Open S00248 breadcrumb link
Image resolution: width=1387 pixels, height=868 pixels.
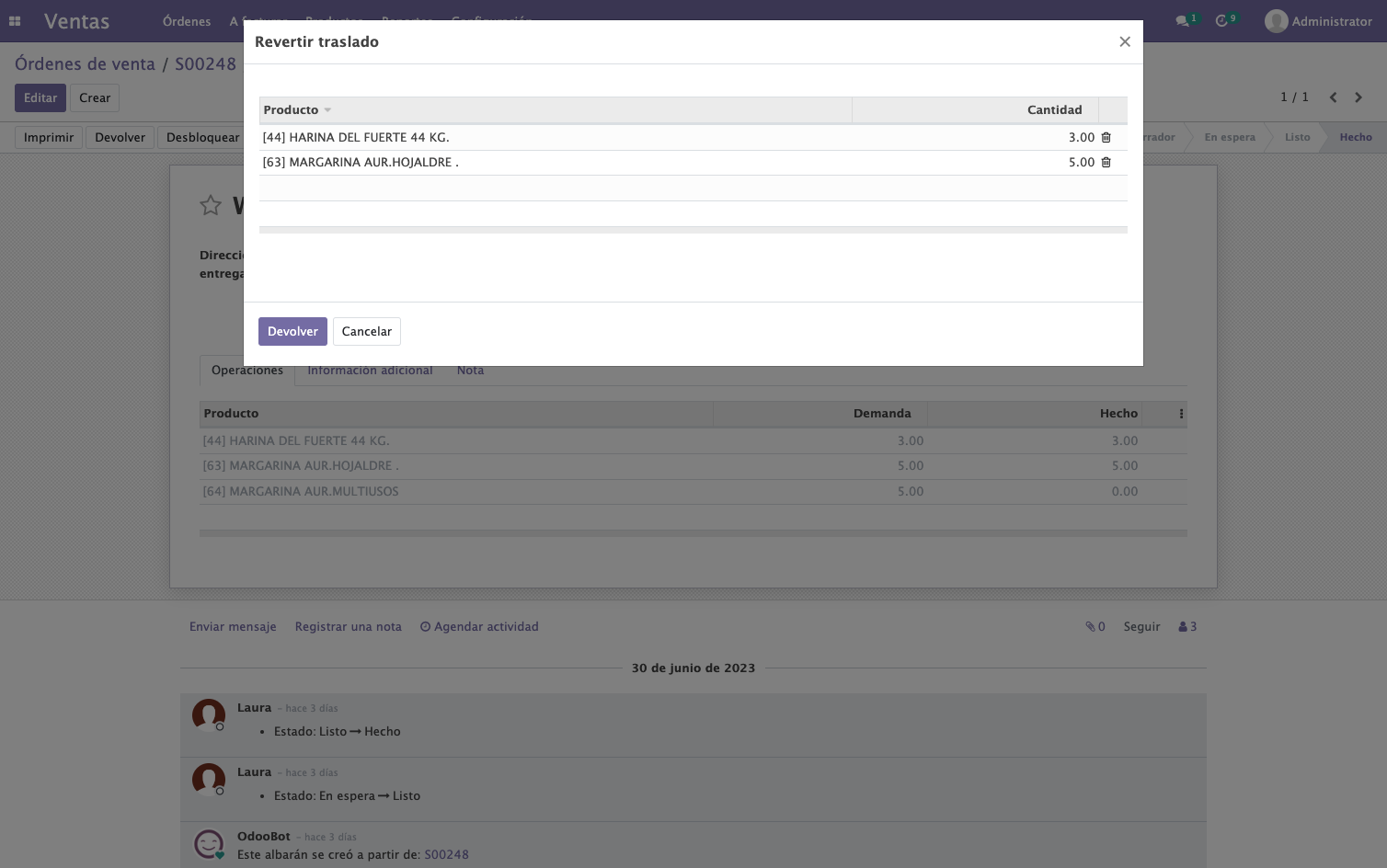[x=205, y=63]
